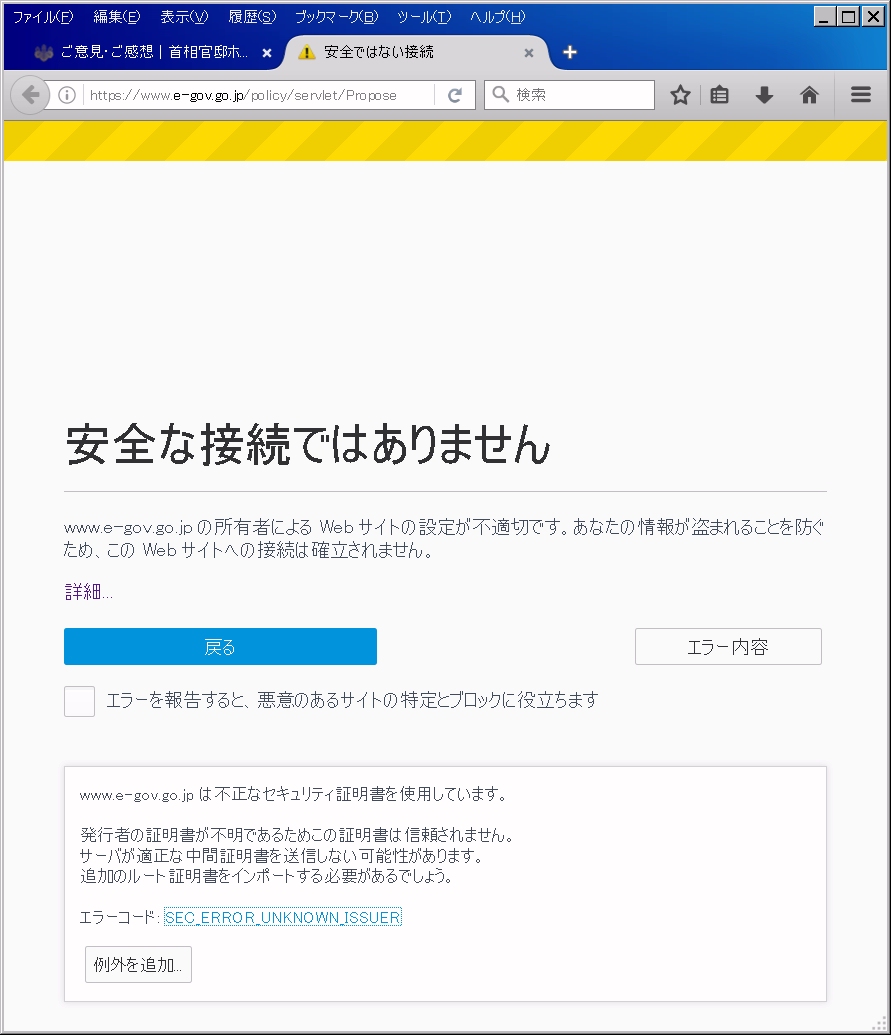Go to the home page icon
Viewport: 891px width, 1035px height.
[809, 95]
